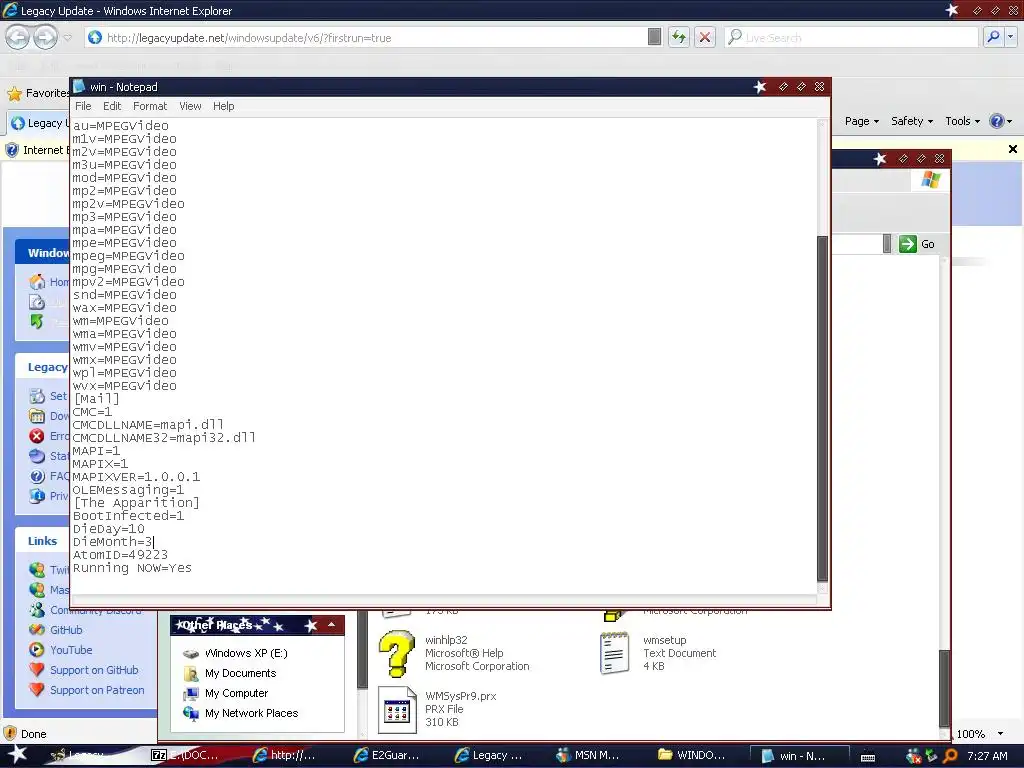Open the IE Help dropdown icon
1024x768 pixels.
1000,121
